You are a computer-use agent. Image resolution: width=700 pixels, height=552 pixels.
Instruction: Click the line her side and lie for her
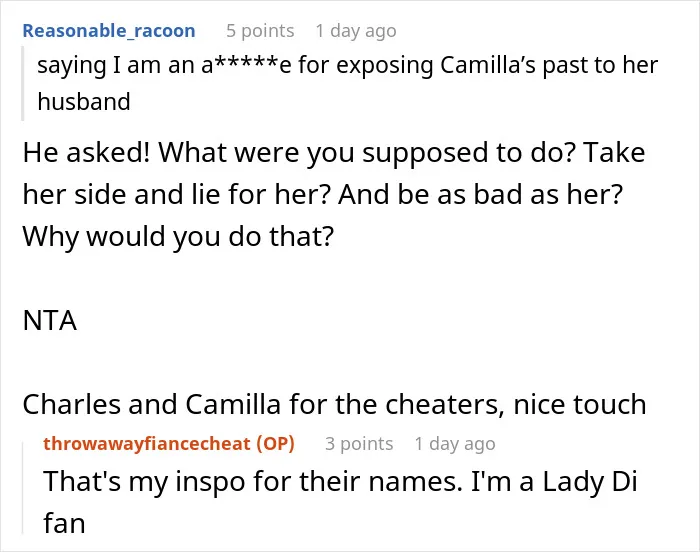(x=322, y=195)
